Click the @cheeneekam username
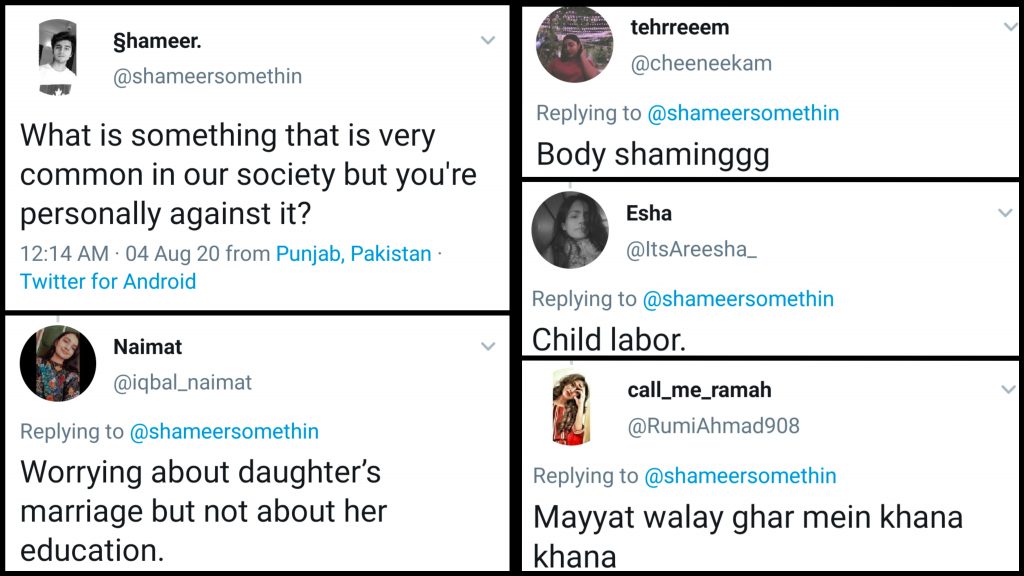The width and height of the screenshot is (1024, 576). click(700, 64)
